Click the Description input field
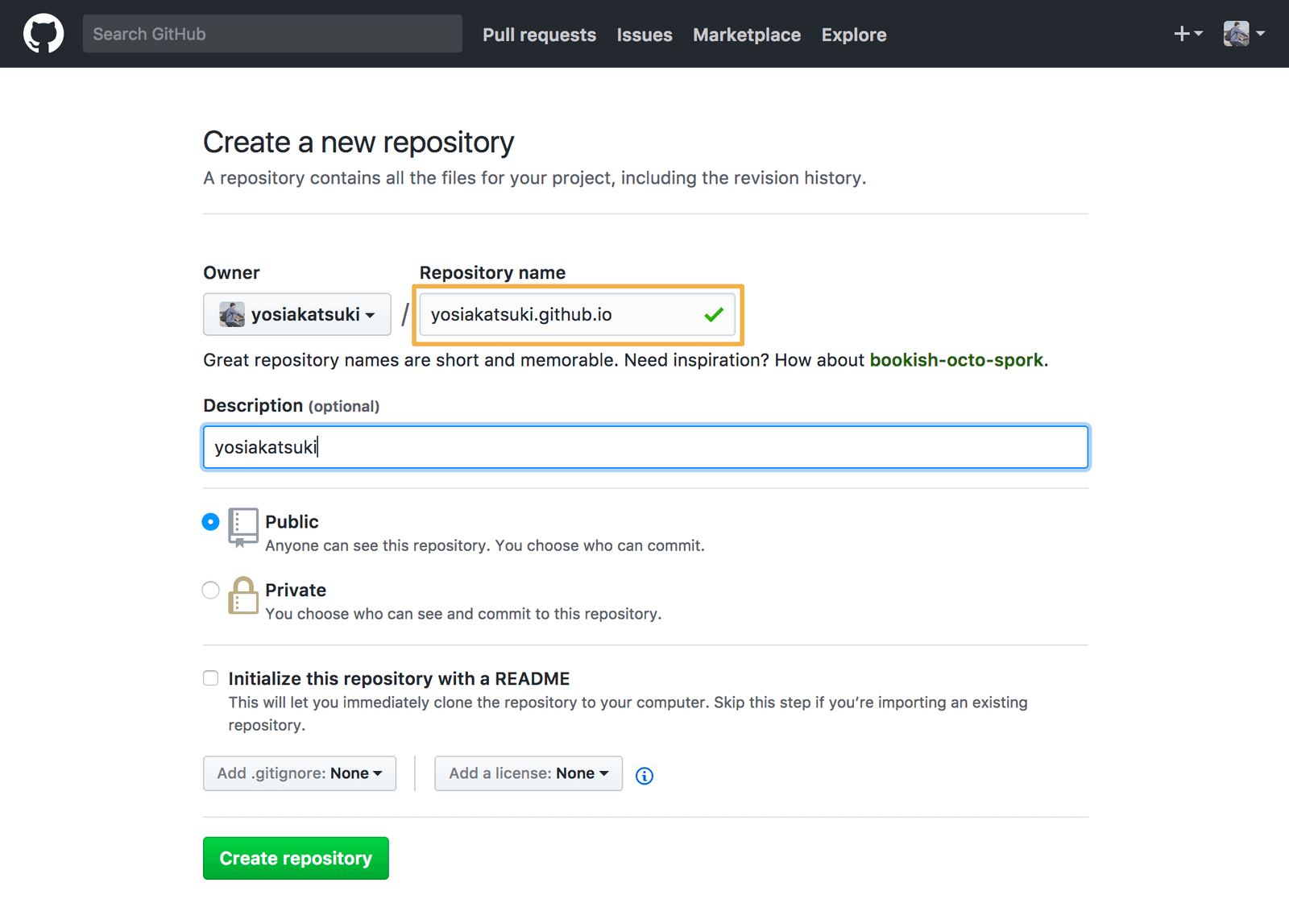1289x924 pixels. (645, 447)
